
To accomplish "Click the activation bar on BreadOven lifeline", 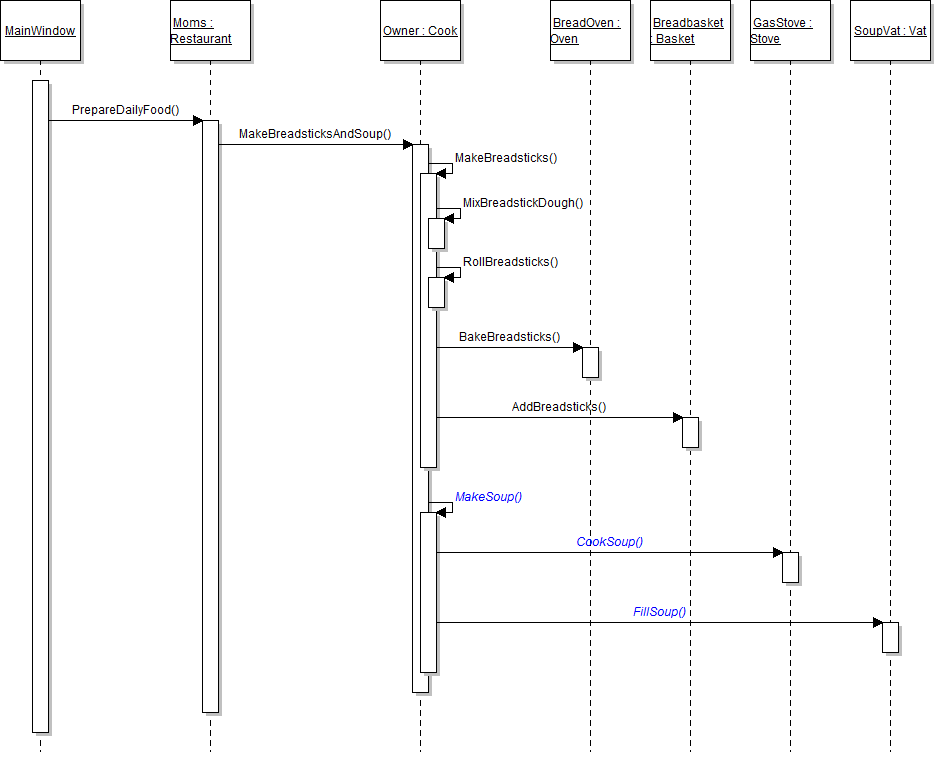I will (x=590, y=362).
